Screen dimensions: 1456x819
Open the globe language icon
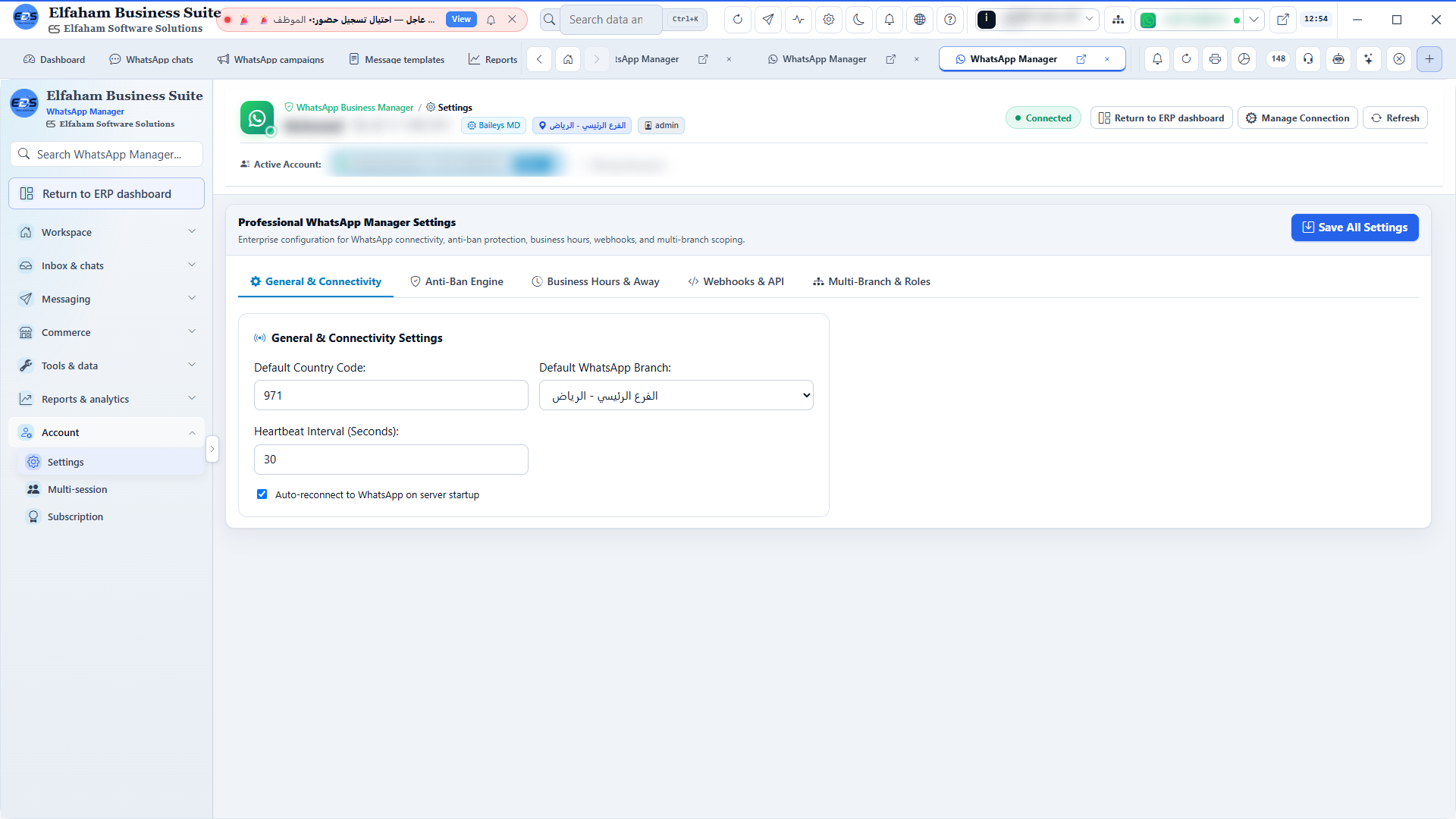tap(920, 20)
